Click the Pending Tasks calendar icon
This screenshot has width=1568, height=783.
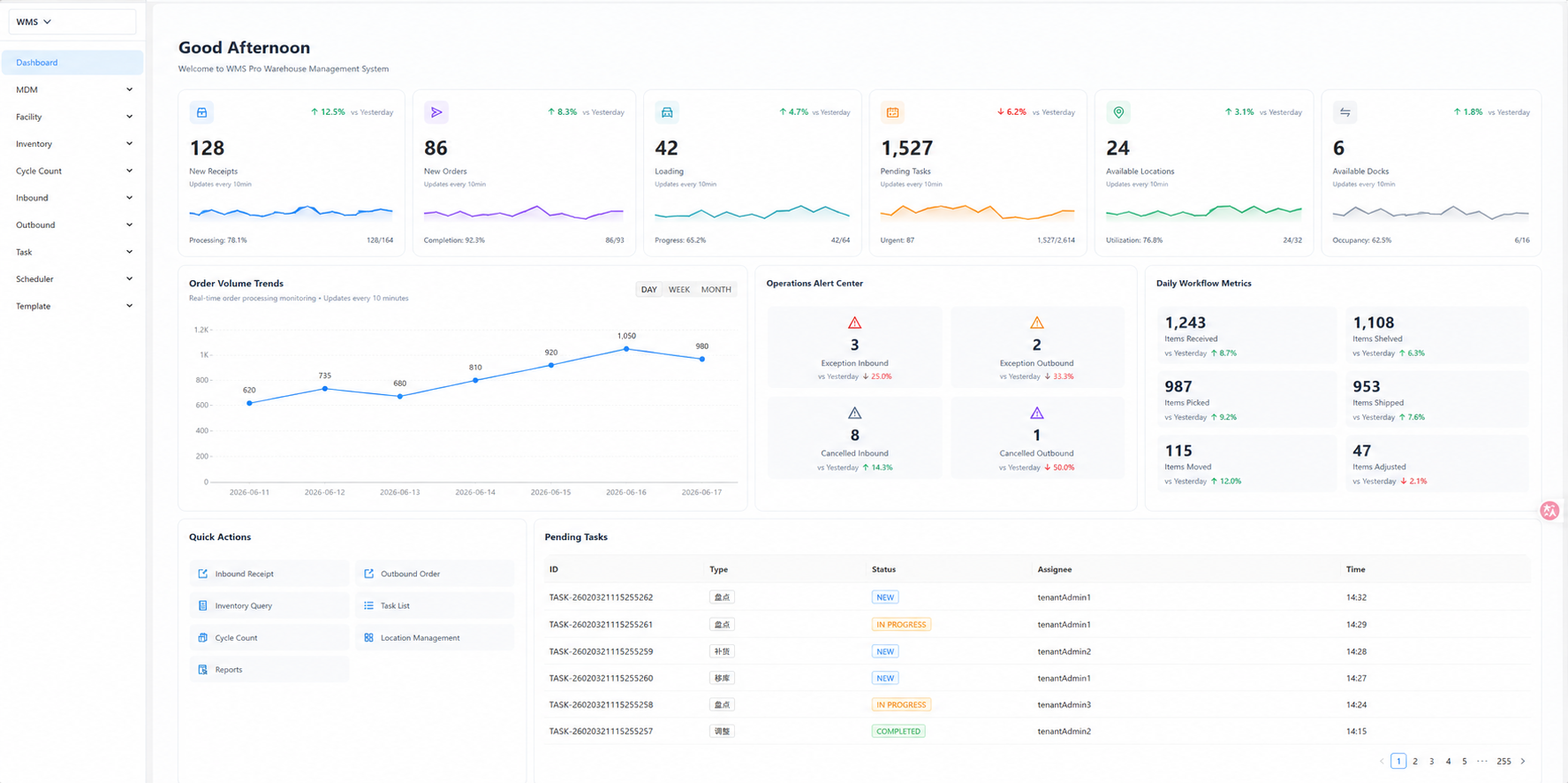tap(892, 112)
